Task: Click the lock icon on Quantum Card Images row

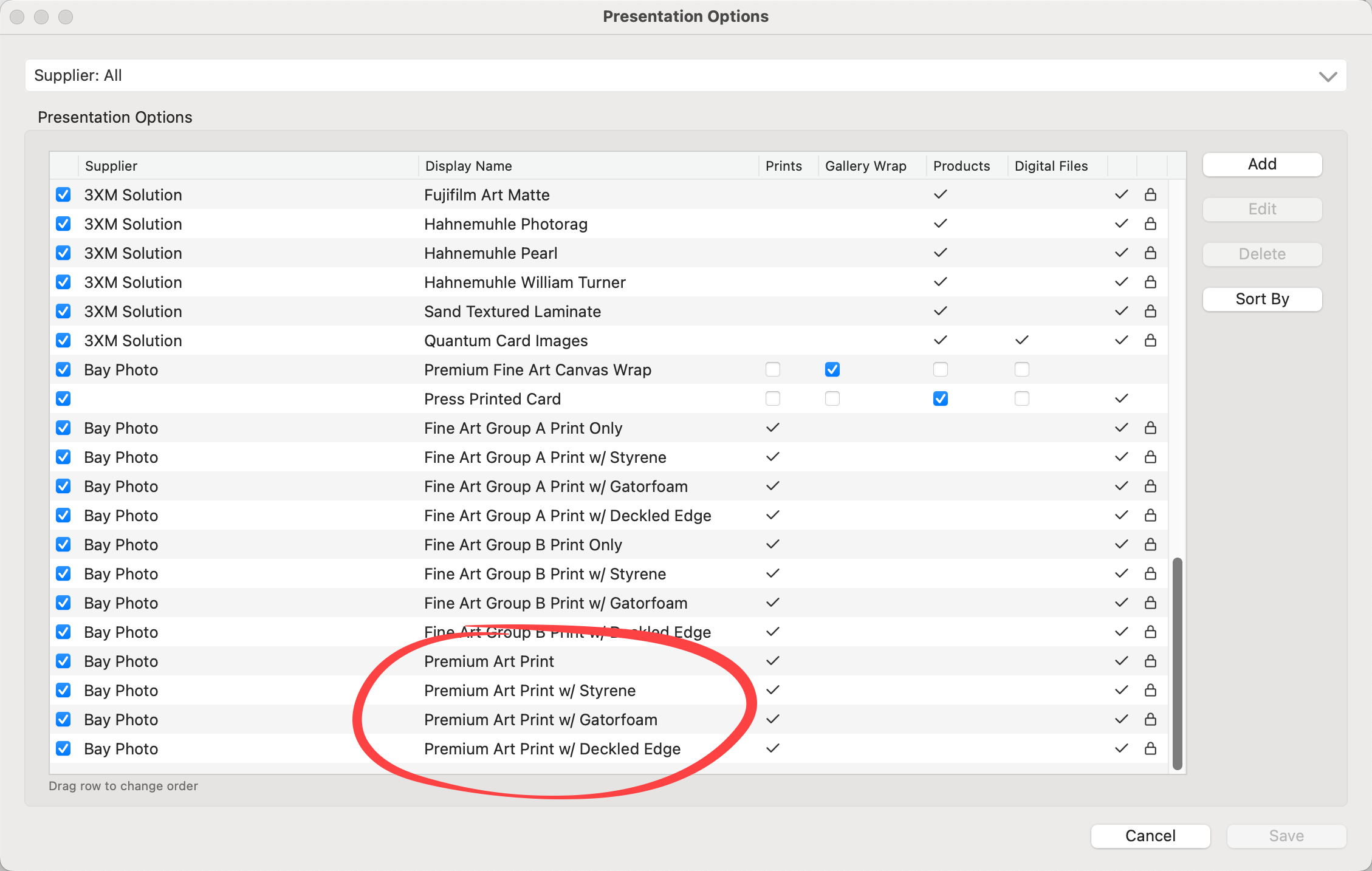Action: click(x=1150, y=340)
